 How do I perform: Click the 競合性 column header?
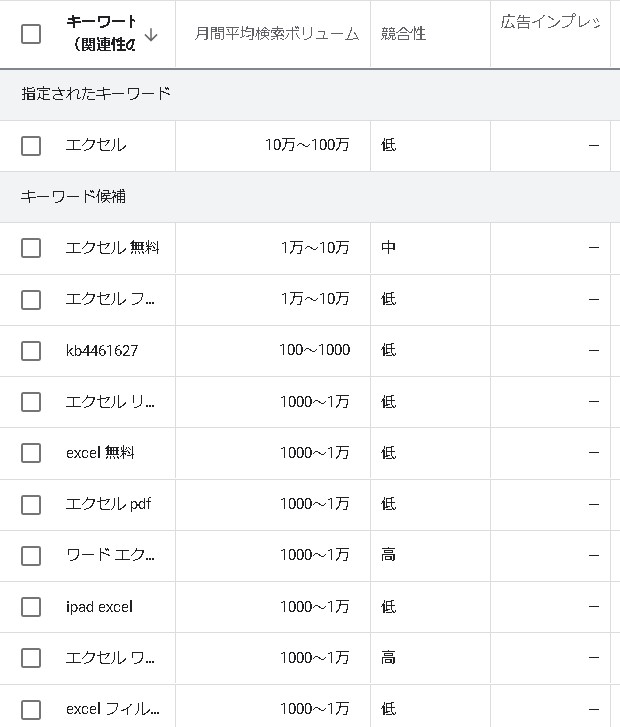tap(403, 34)
